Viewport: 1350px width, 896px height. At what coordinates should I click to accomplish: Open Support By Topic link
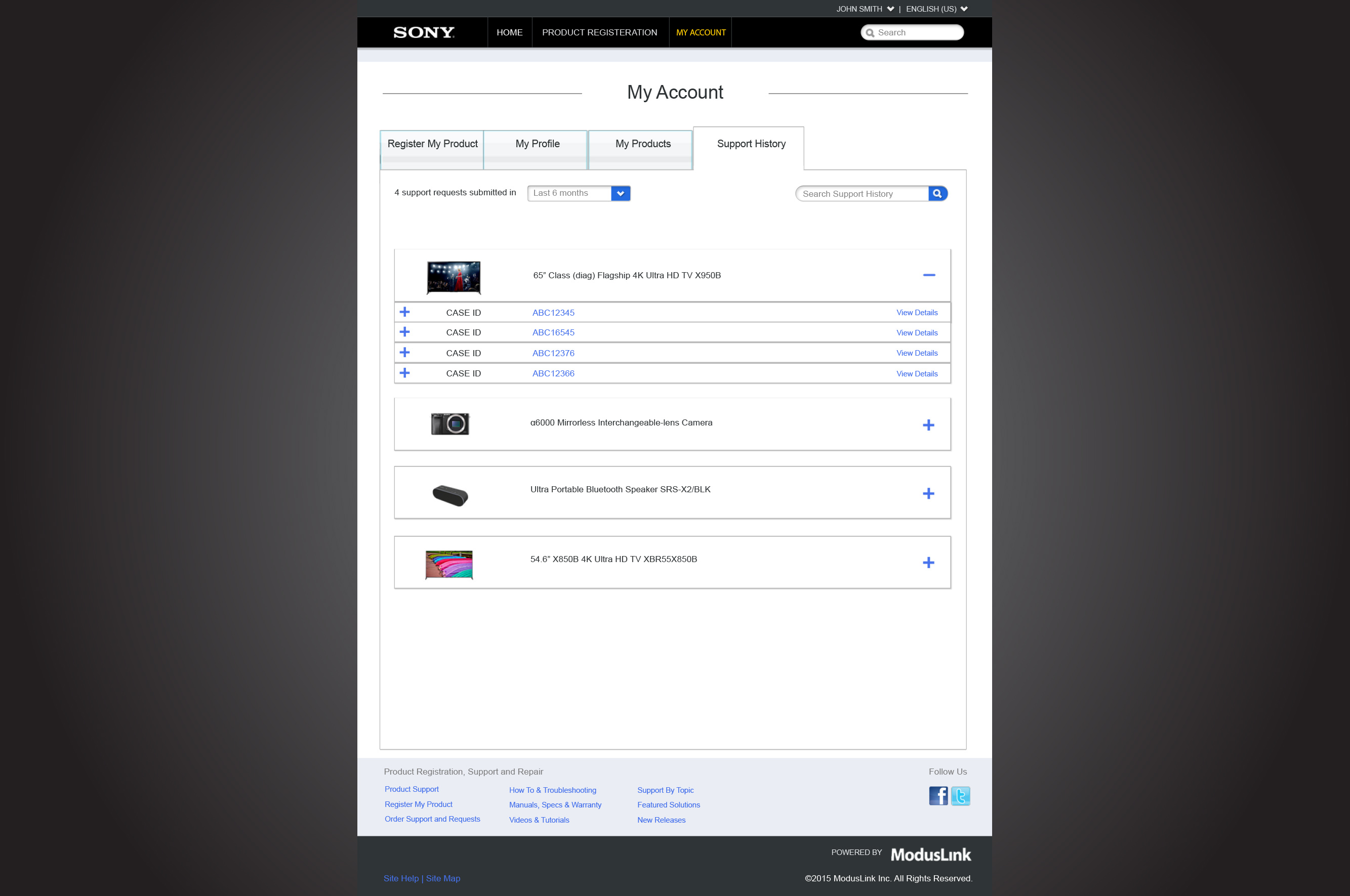coord(665,790)
